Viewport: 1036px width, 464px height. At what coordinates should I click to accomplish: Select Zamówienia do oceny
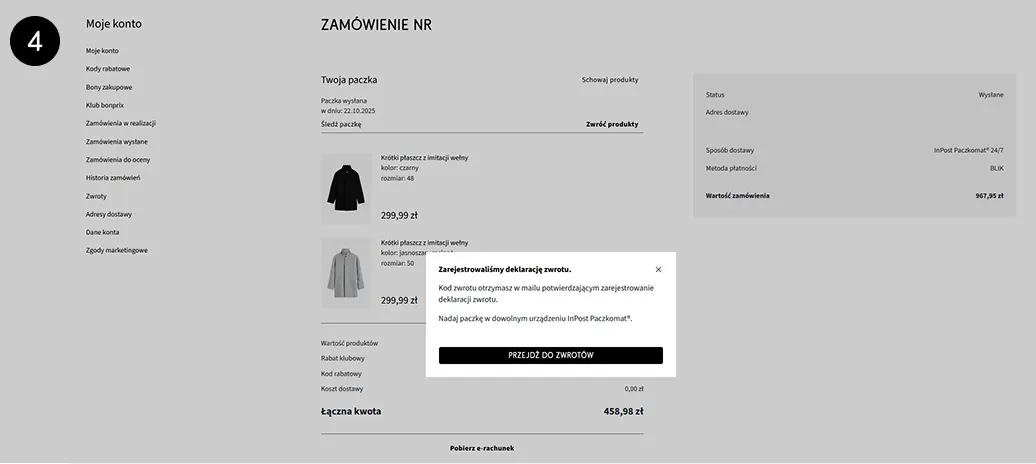tap(118, 160)
